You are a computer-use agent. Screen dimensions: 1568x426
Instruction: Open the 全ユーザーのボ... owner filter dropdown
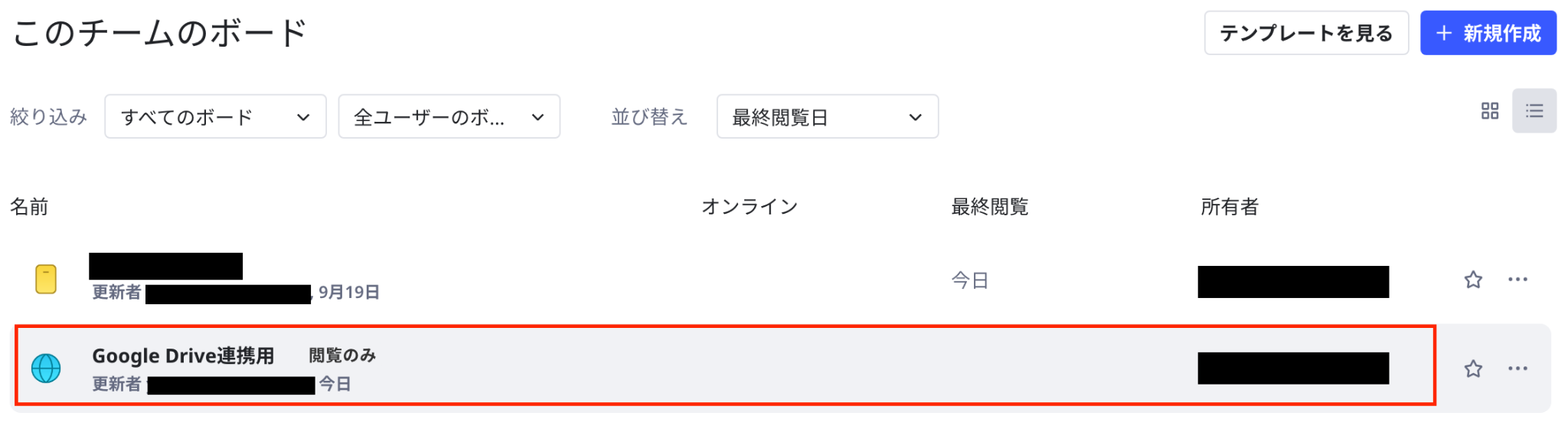449,116
